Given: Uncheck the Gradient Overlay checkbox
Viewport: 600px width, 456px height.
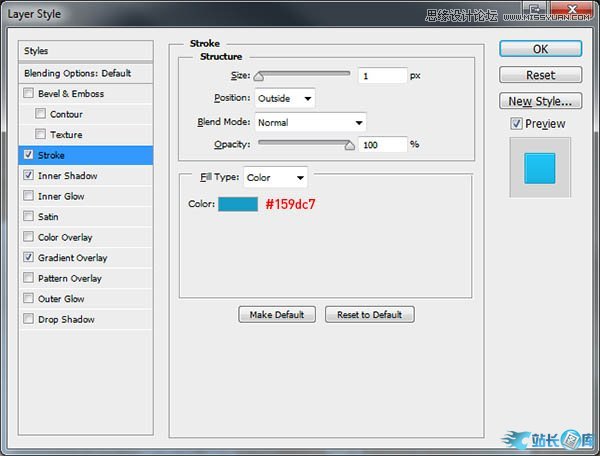Looking at the screenshot, I should click(28, 258).
